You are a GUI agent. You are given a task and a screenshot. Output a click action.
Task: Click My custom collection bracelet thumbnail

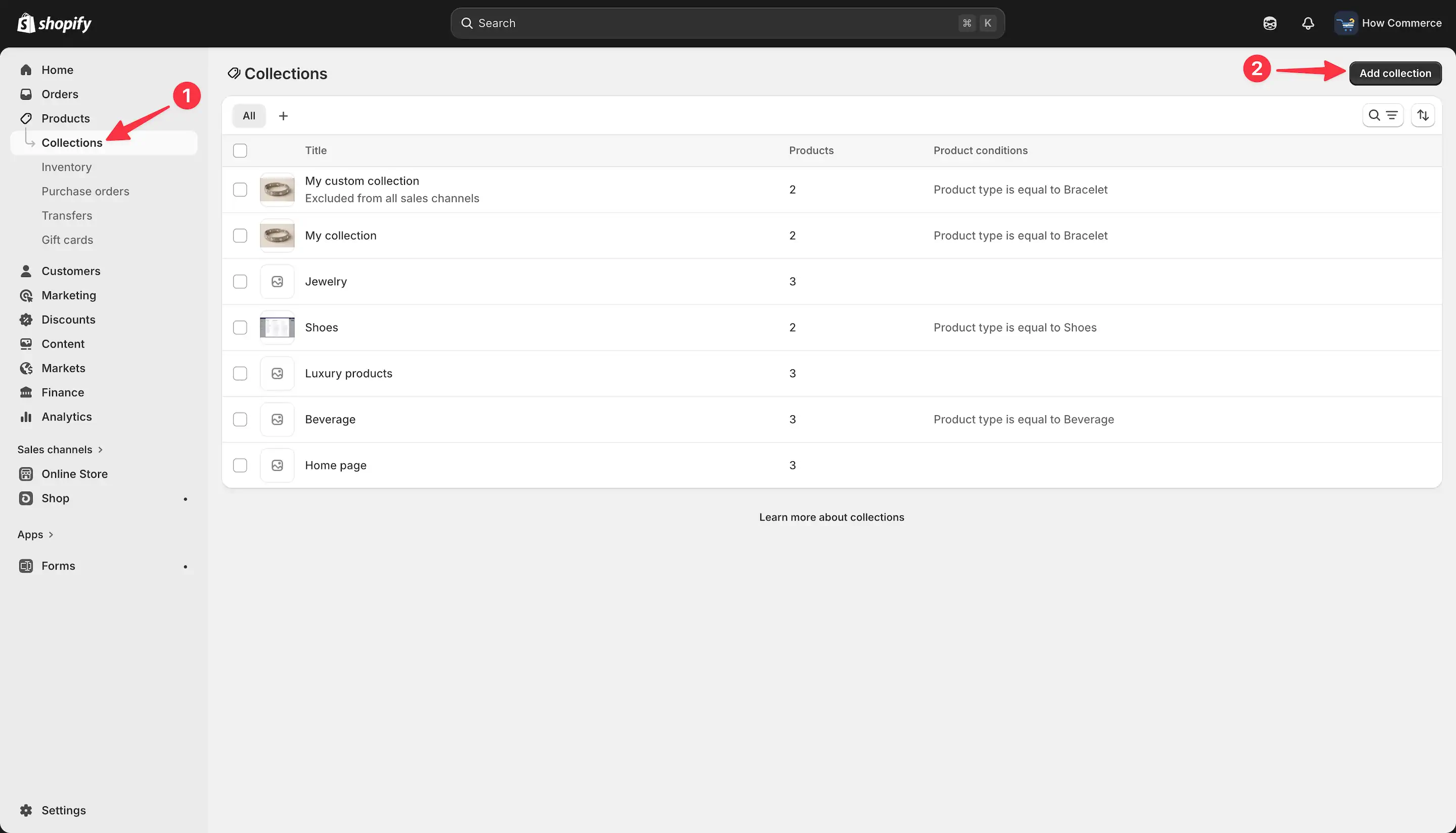pos(278,189)
